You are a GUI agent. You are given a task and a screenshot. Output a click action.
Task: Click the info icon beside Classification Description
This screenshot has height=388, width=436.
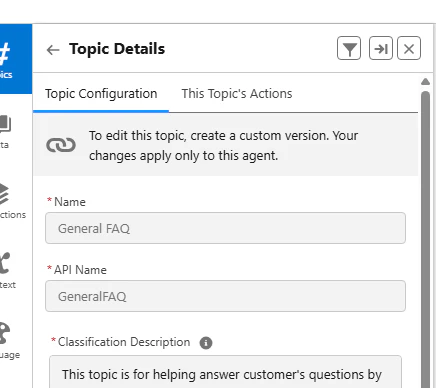206,343
